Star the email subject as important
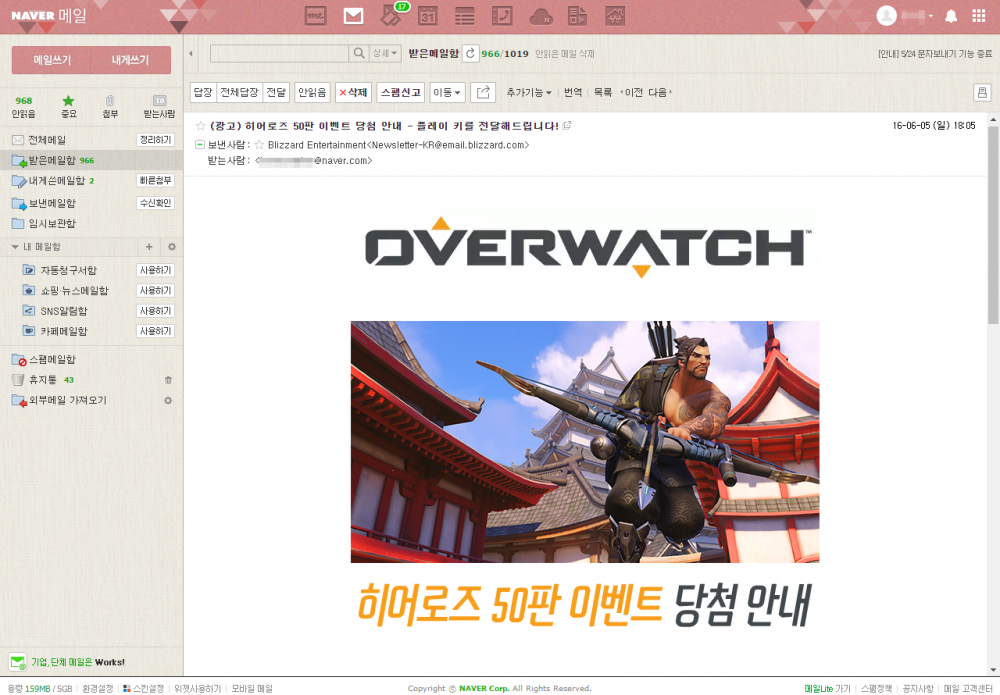1000x695 pixels. [200, 126]
